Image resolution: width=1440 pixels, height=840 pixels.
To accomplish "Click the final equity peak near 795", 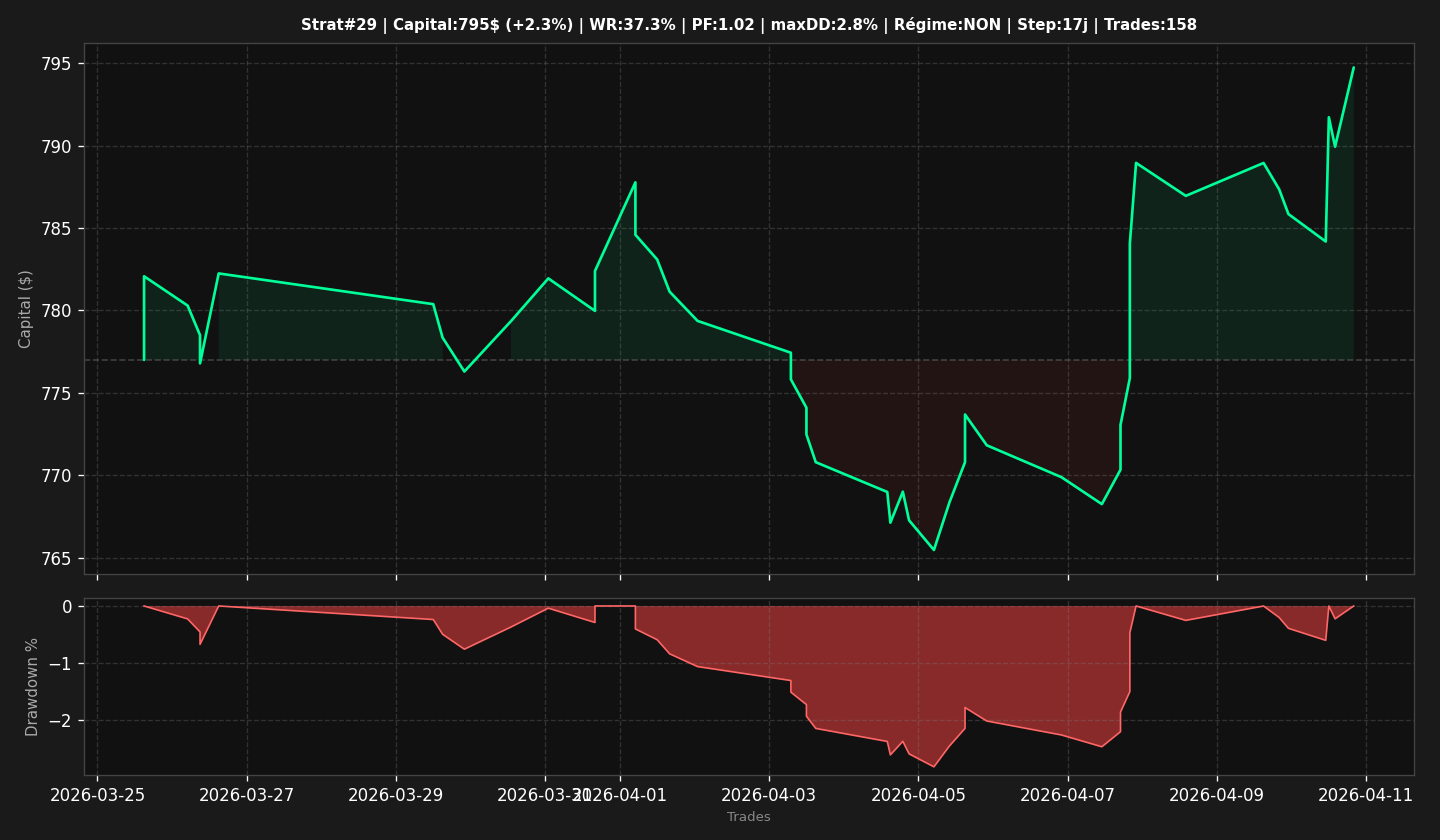I will [x=1353, y=68].
